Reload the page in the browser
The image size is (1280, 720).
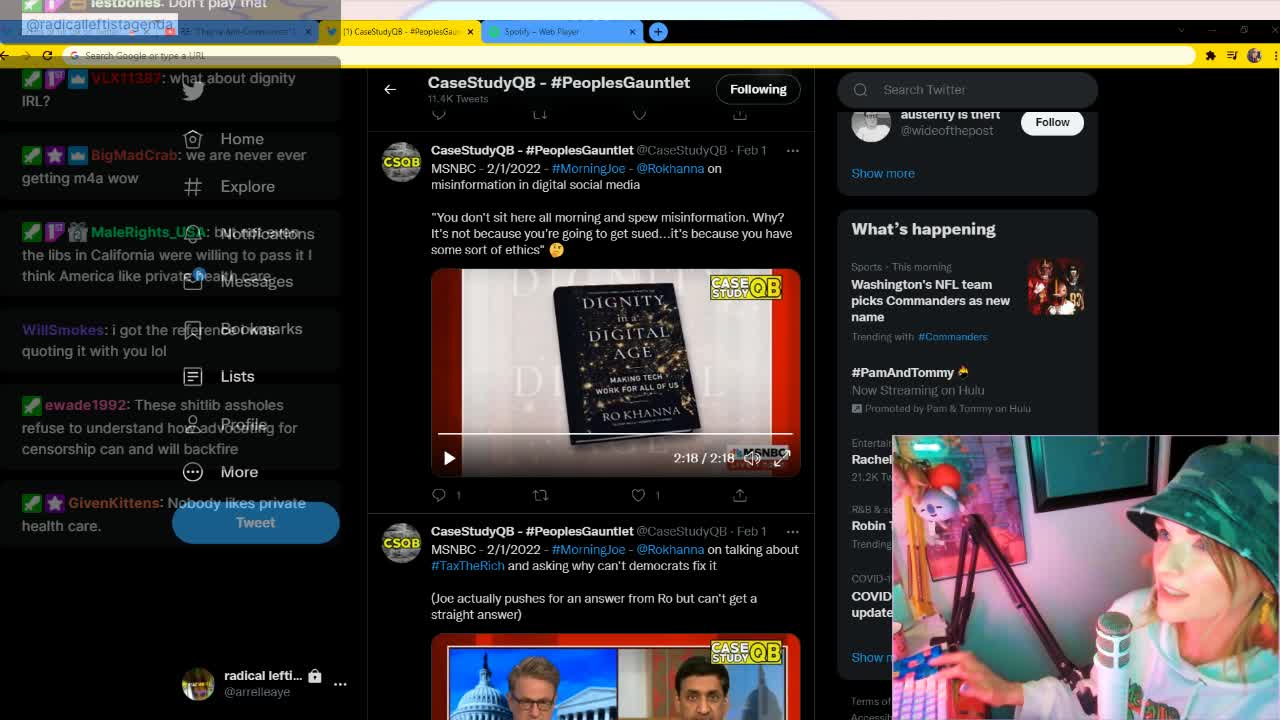[x=47, y=55]
